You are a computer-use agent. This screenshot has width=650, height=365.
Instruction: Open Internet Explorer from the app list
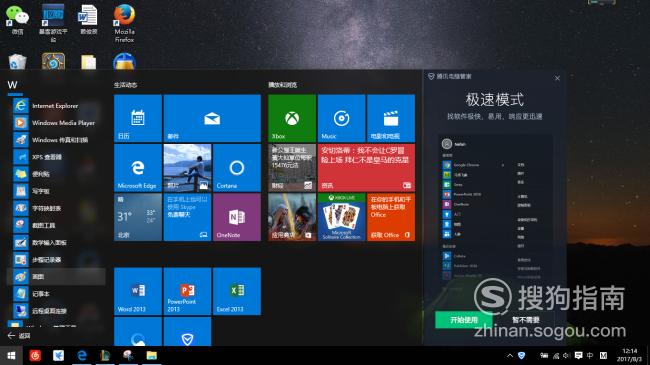(56, 106)
